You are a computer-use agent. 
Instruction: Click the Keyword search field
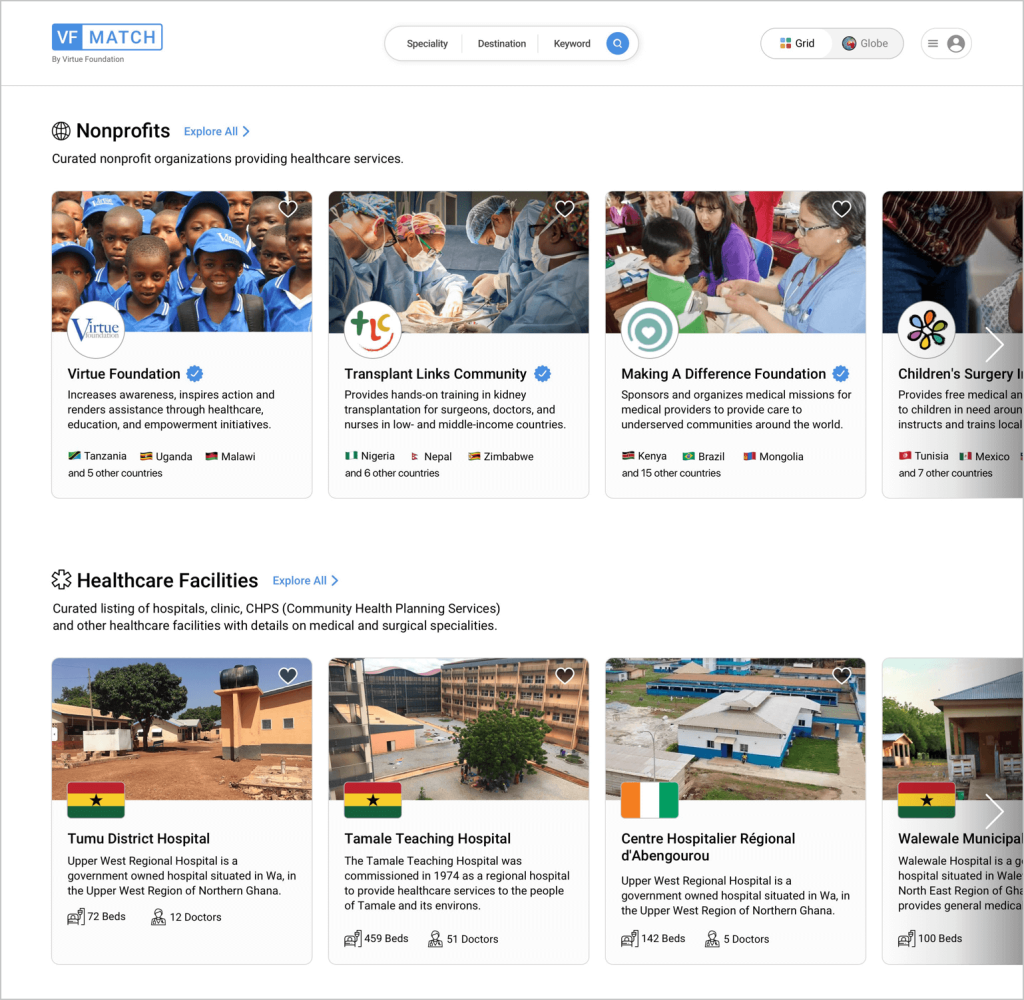[572, 44]
